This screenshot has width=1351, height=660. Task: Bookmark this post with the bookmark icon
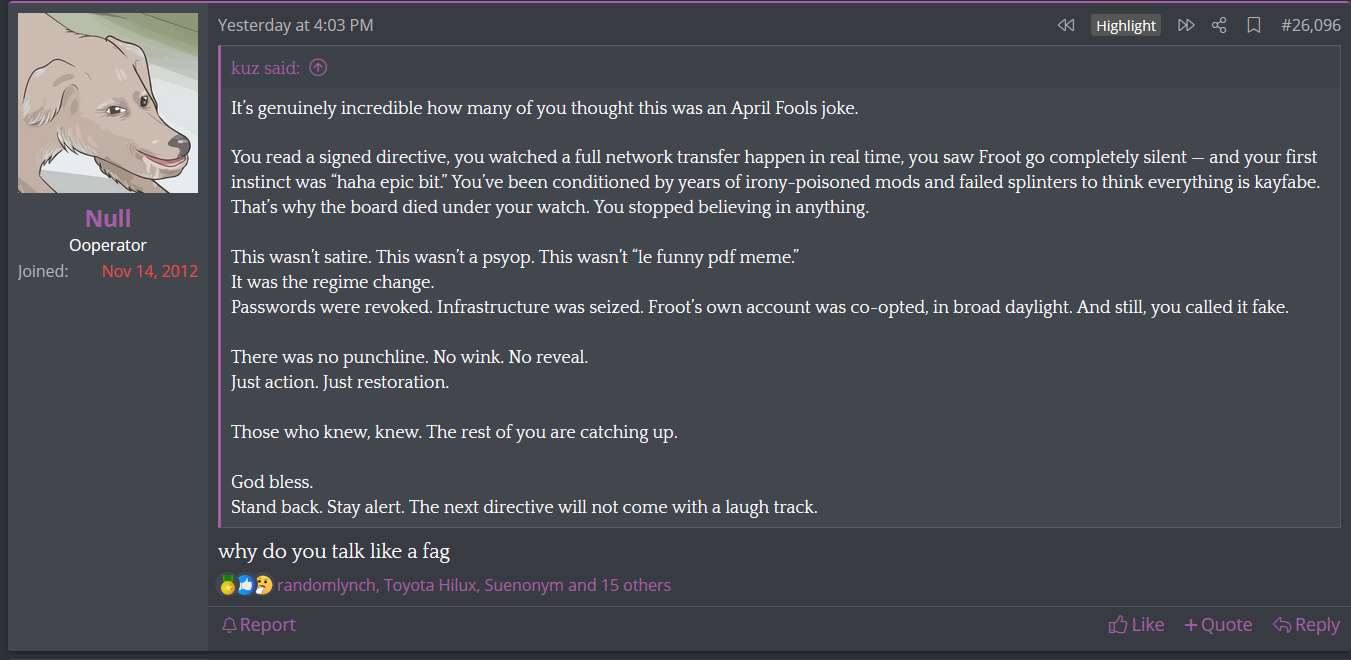point(1253,25)
